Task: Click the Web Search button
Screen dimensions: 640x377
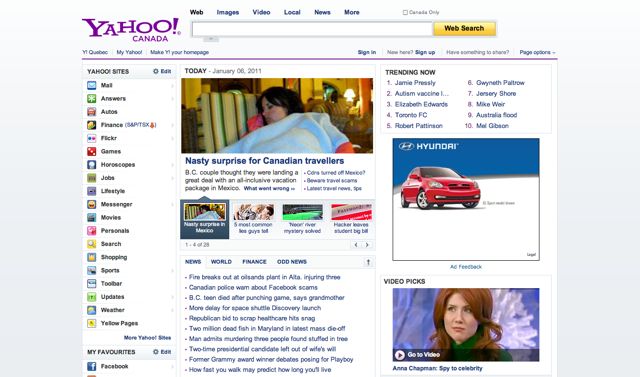Action: pos(464,29)
